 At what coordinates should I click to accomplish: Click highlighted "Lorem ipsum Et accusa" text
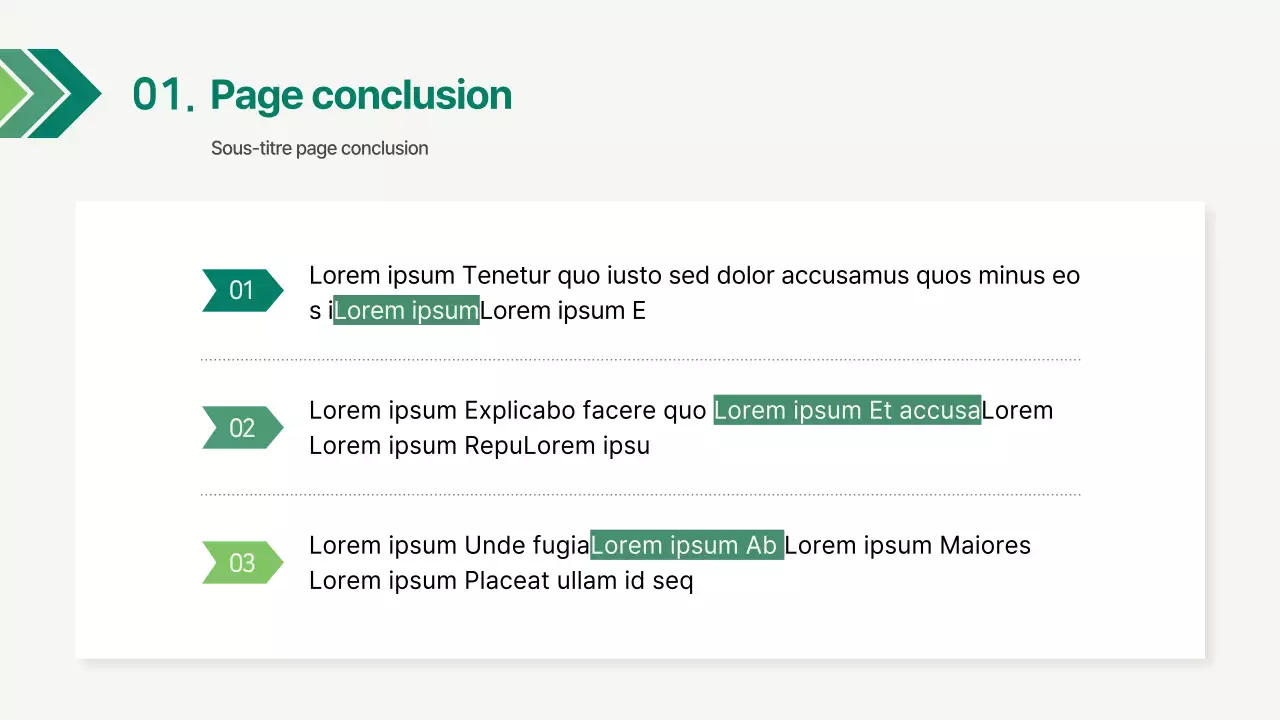point(847,410)
